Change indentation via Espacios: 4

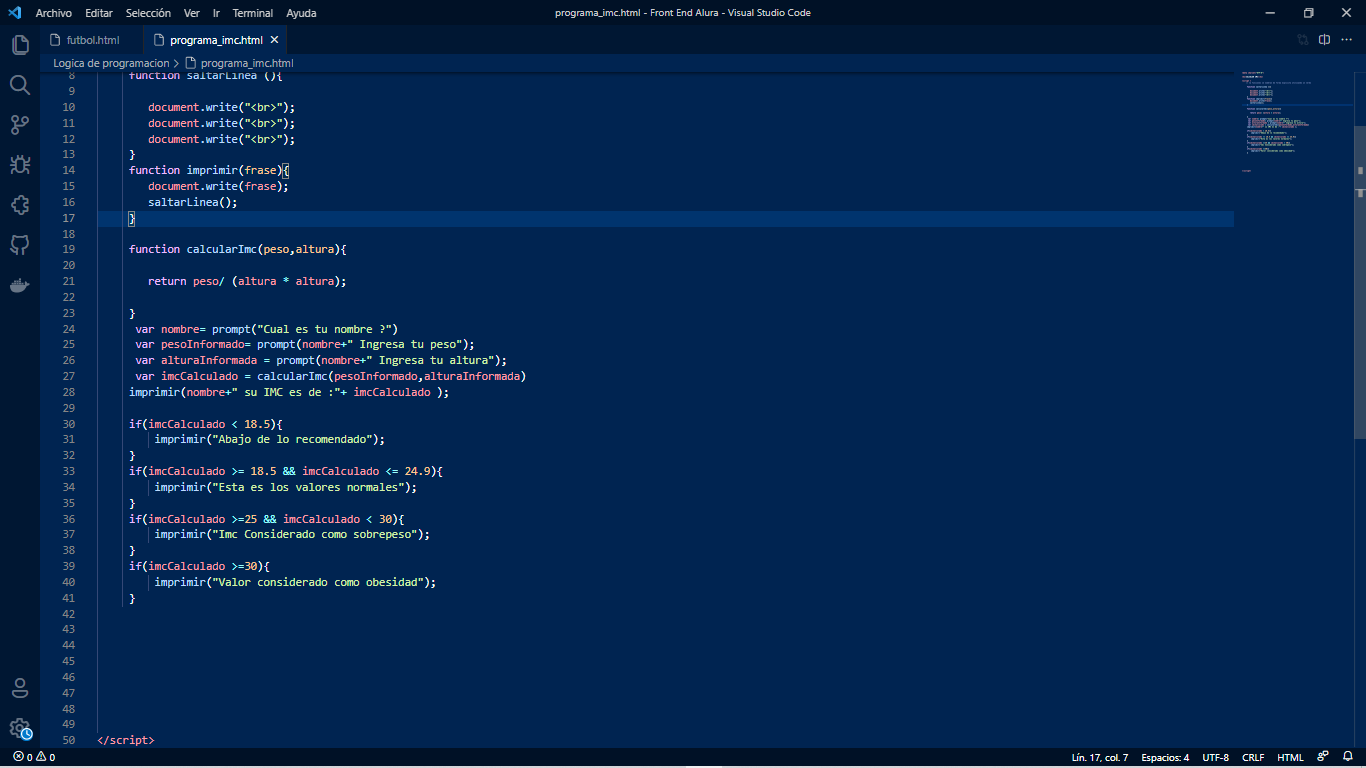tap(1165, 757)
